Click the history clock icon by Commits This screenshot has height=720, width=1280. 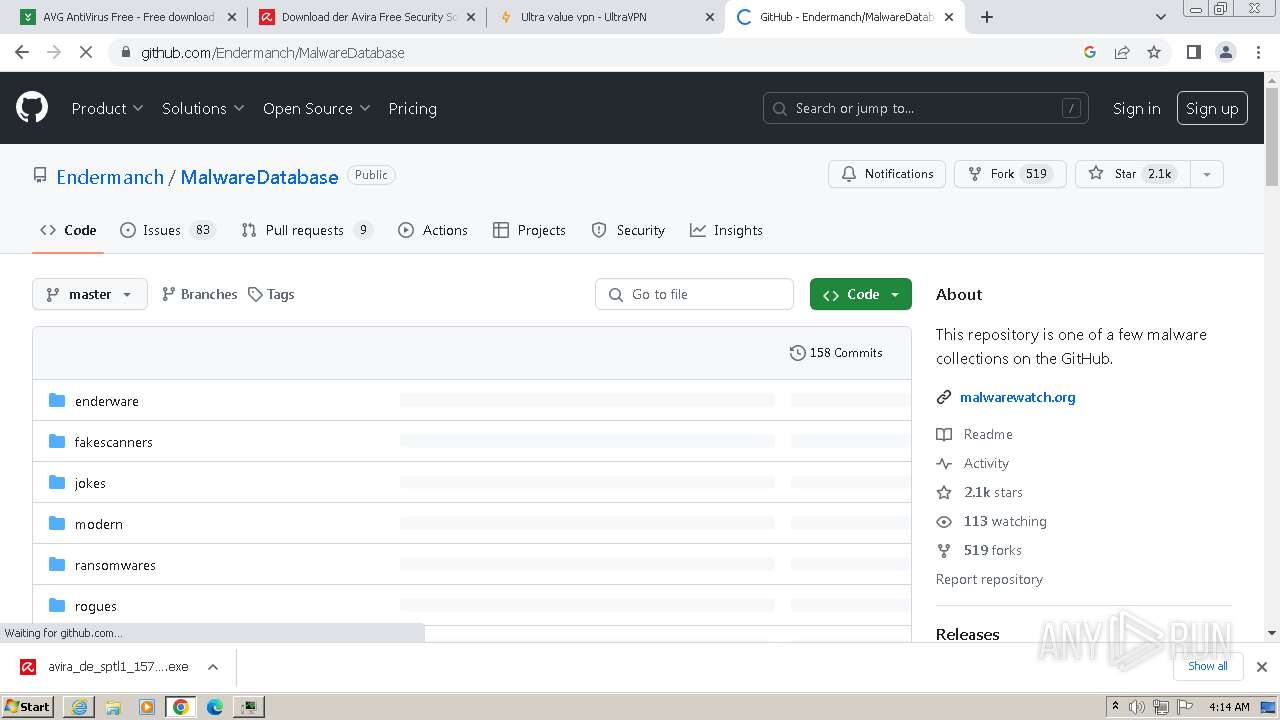coord(798,353)
